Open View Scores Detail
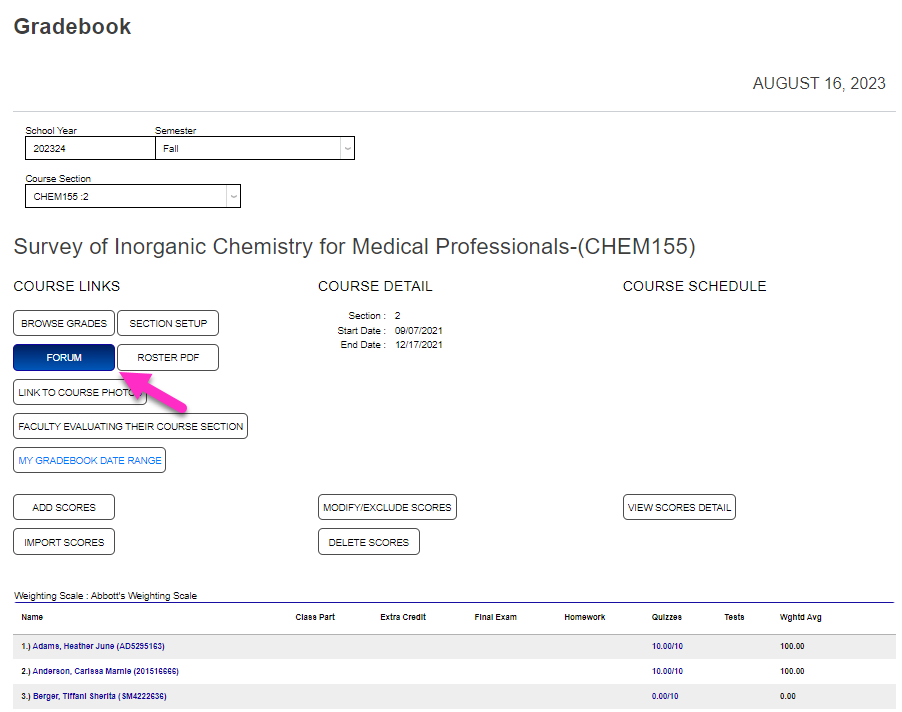 click(x=679, y=507)
